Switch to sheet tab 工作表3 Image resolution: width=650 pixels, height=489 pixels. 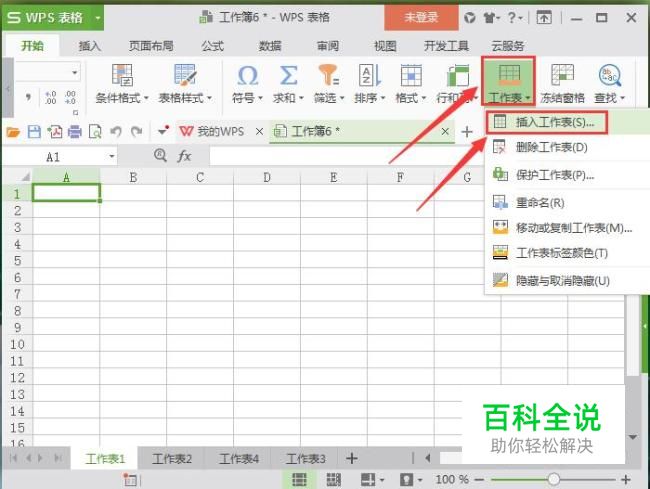click(x=306, y=459)
